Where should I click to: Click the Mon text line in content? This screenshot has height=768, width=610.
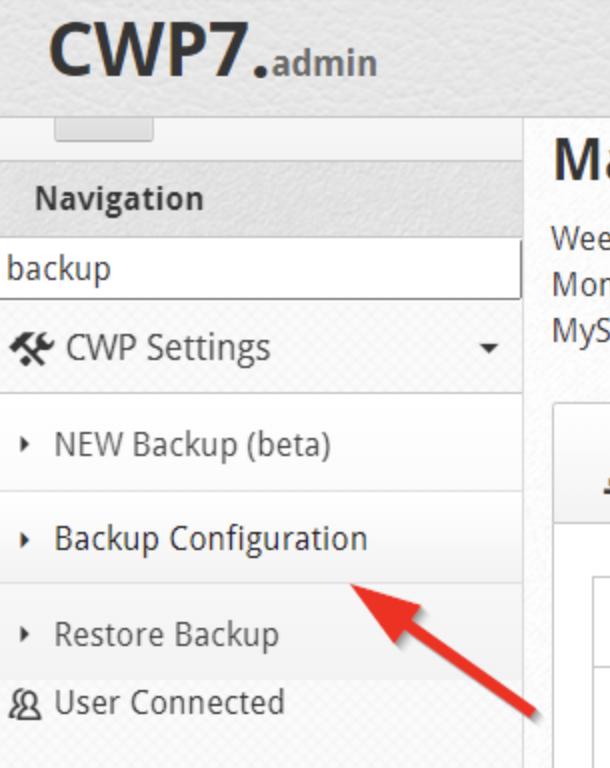581,284
